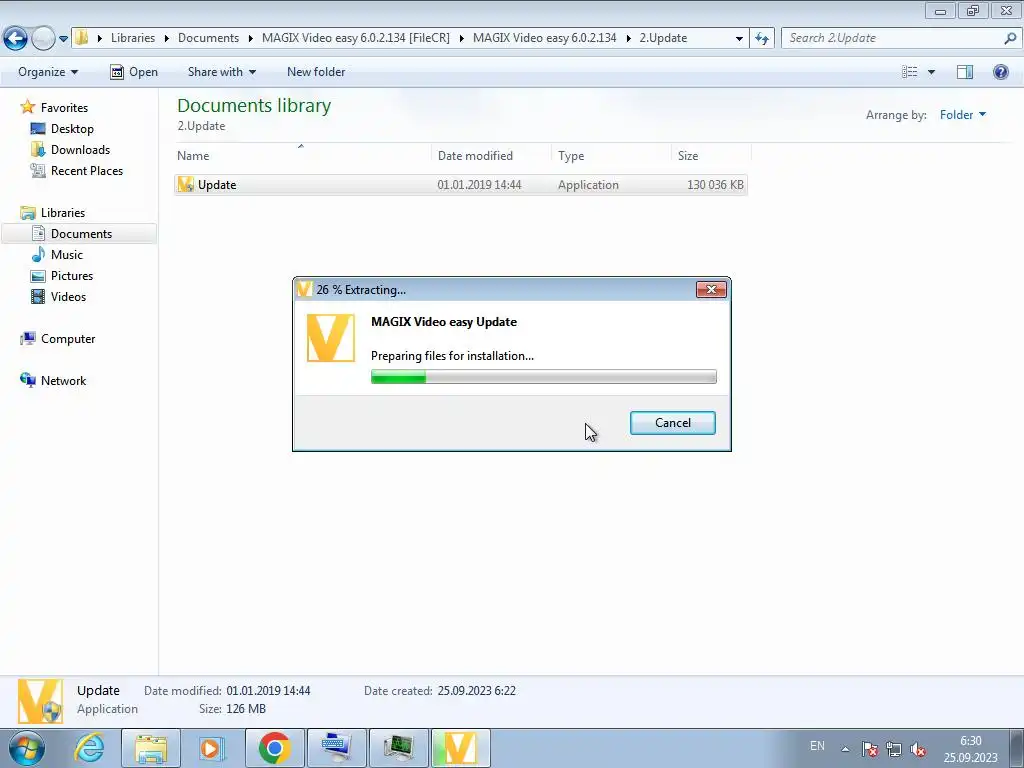Click the Libraries breadcrumb segment

(133, 38)
